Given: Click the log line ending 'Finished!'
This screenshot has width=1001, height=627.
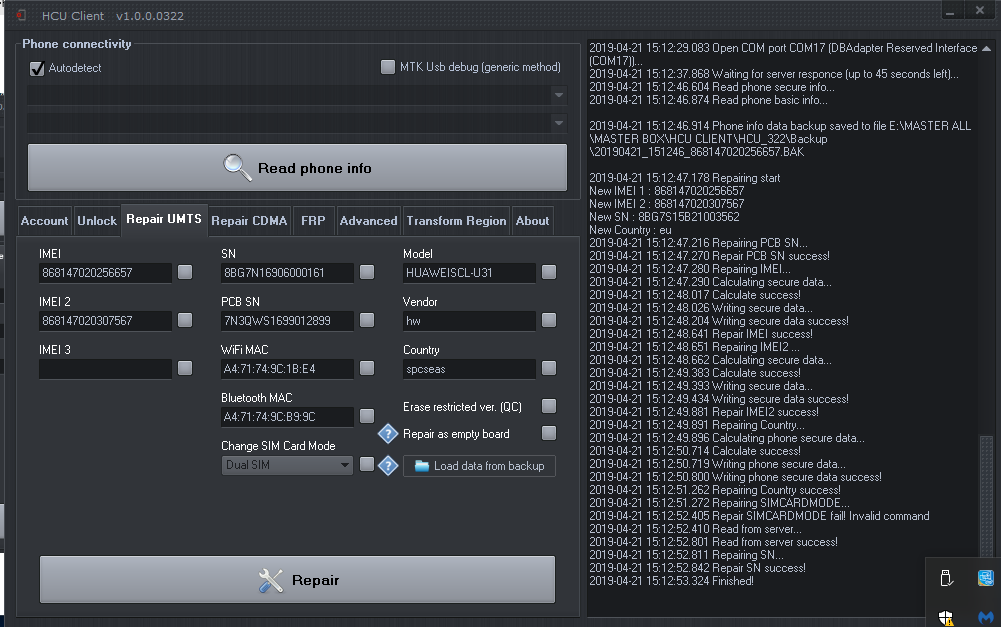Looking at the screenshot, I should tap(671, 580).
